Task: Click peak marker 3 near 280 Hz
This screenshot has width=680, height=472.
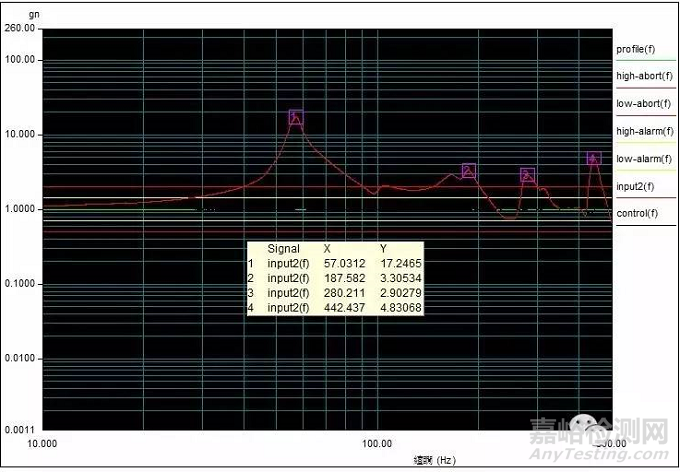Action: point(528,175)
